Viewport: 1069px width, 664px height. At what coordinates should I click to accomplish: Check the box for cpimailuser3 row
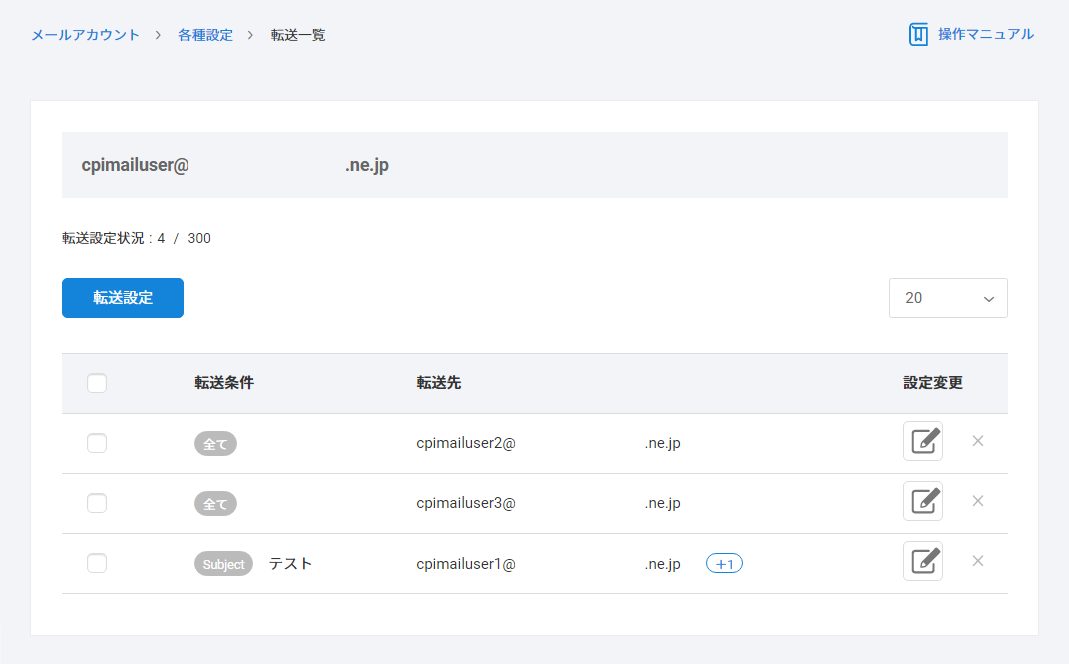[x=97, y=503]
